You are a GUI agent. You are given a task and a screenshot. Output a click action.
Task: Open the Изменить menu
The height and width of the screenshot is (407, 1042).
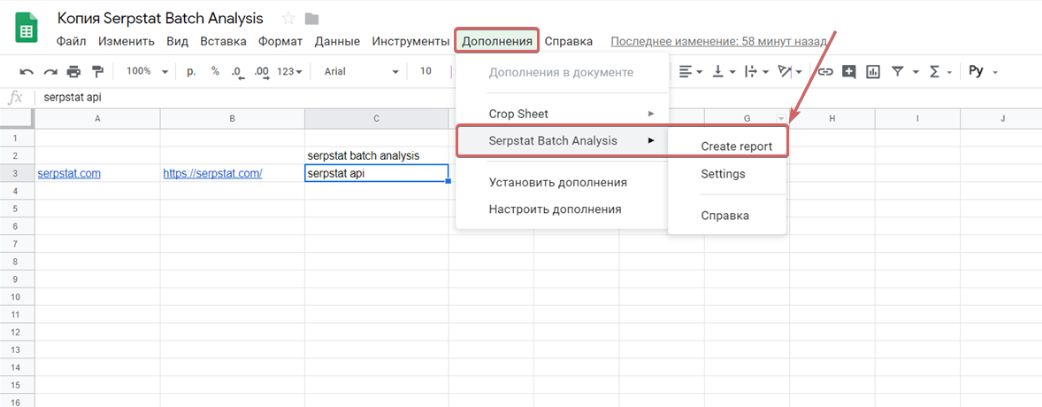(x=126, y=41)
